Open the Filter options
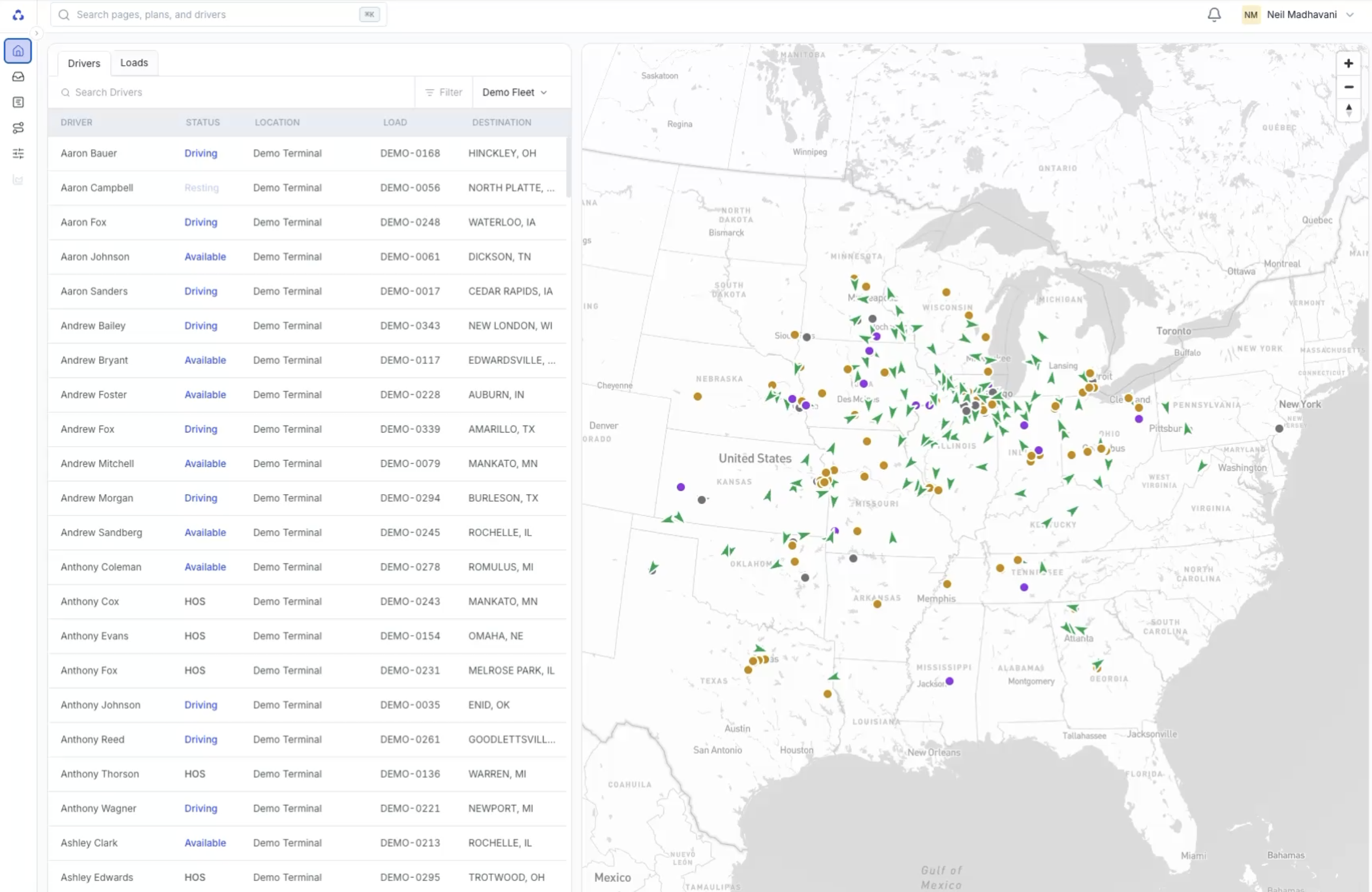The image size is (1372, 892). [x=443, y=91]
